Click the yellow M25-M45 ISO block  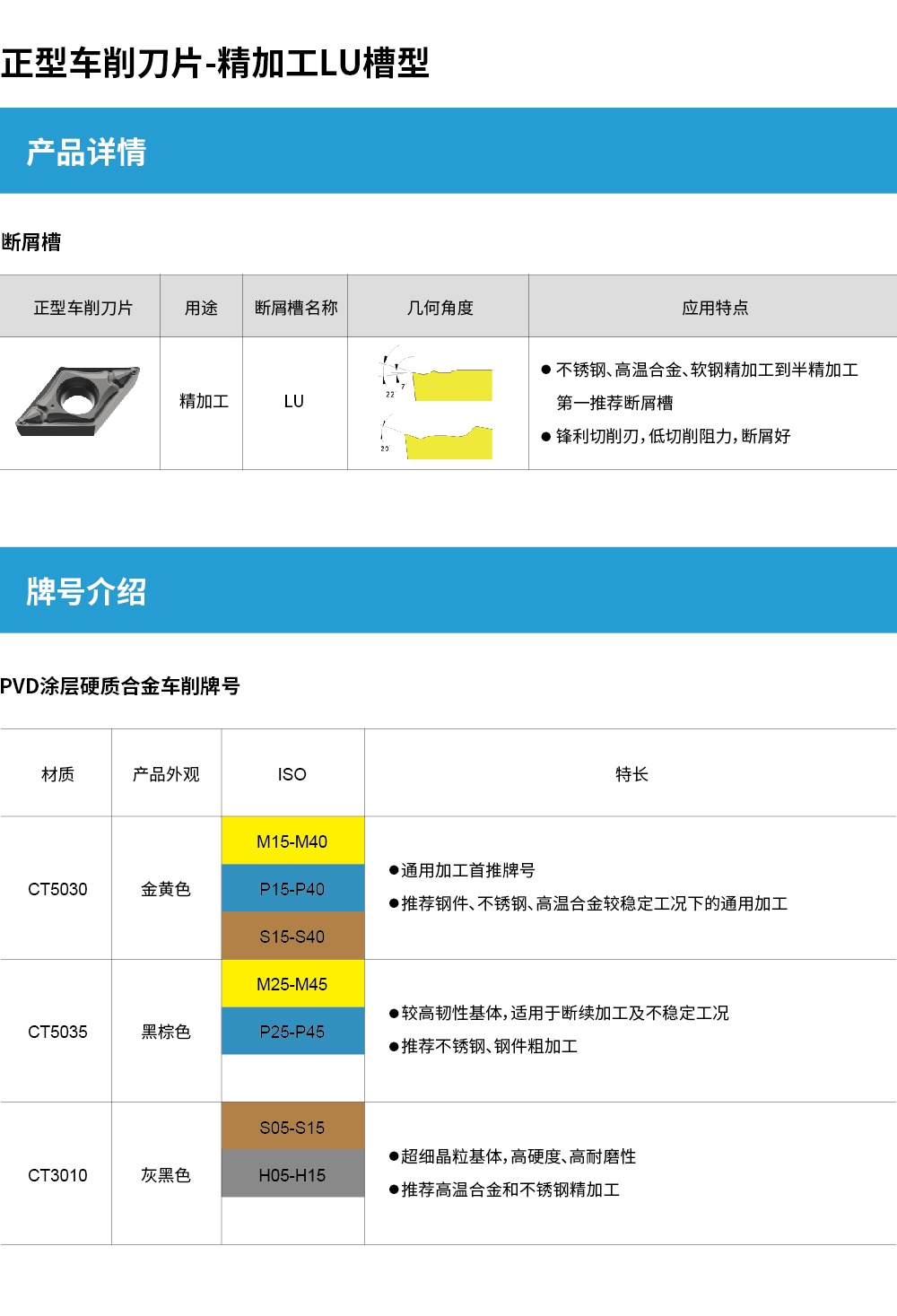pos(292,983)
